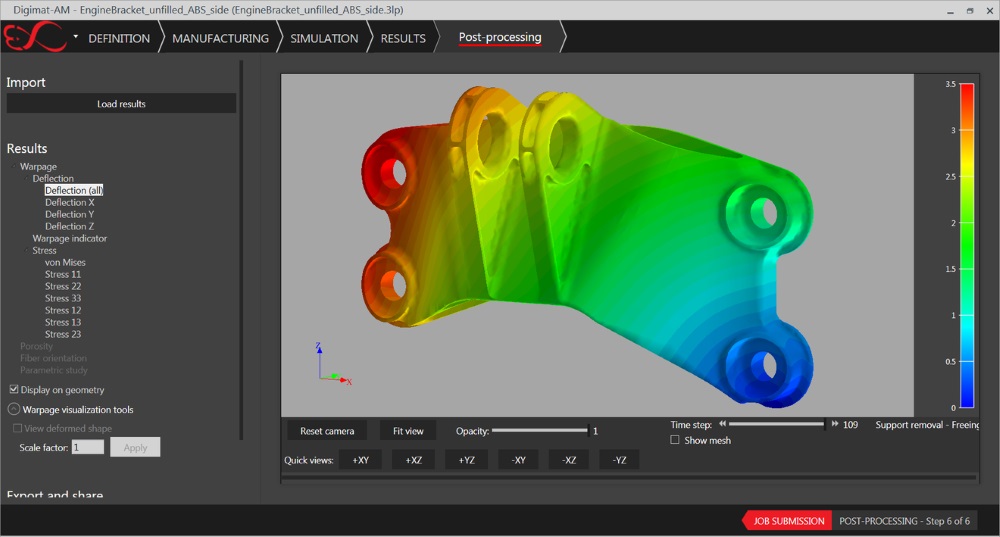The image size is (1000, 537).
Task: Step the time step backward with rewind arrows
Action: 722,424
